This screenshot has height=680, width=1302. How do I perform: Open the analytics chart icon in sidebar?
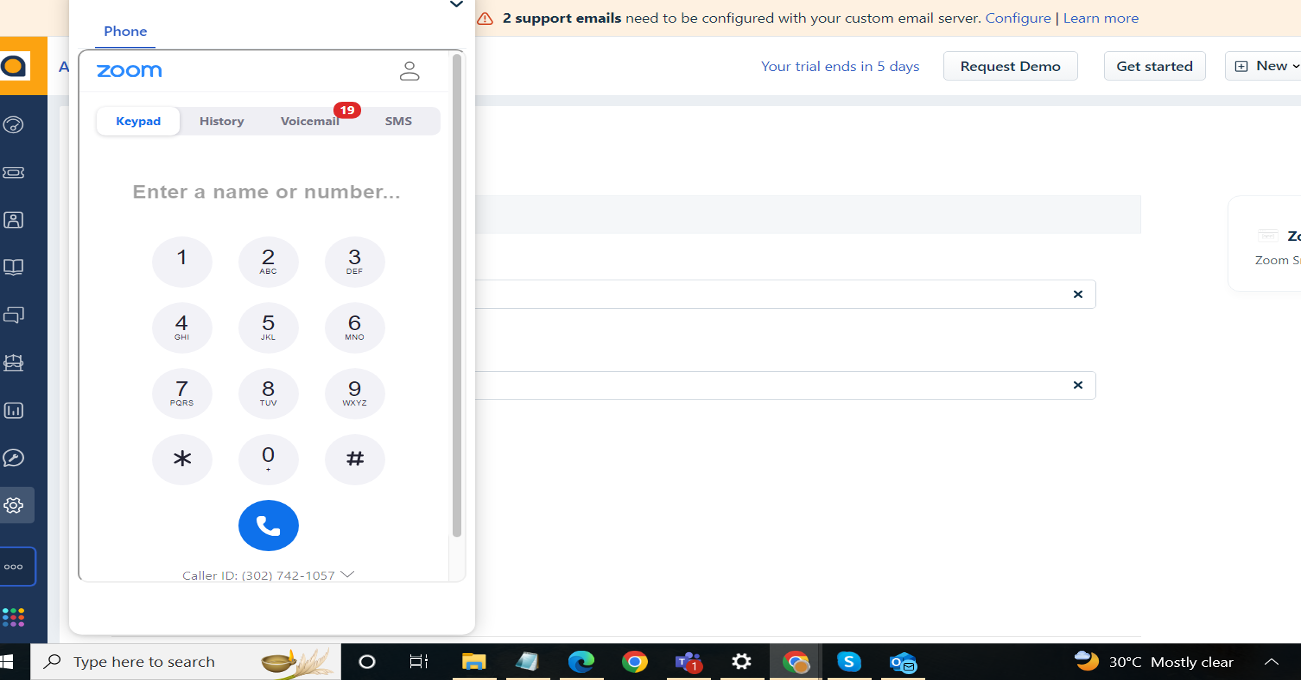[x=14, y=411]
